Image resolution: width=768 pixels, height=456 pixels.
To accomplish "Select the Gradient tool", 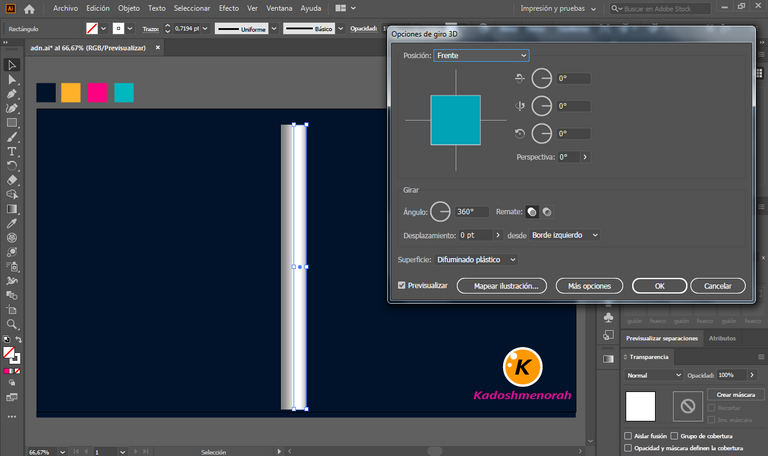I will pyautogui.click(x=12, y=209).
